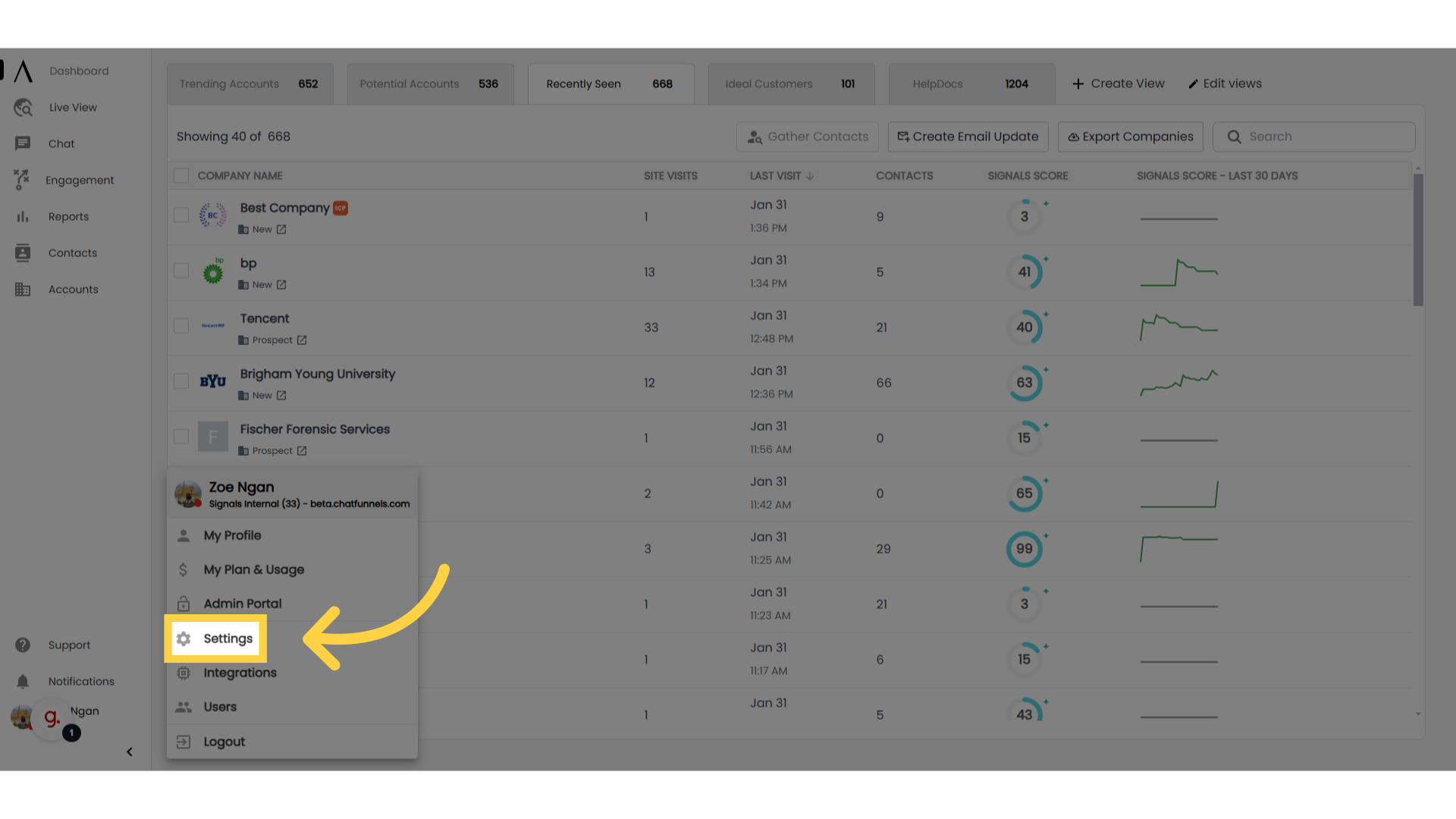Viewport: 1456px width, 819px height.
Task: Check the Tencent row checkbox
Action: tap(181, 326)
